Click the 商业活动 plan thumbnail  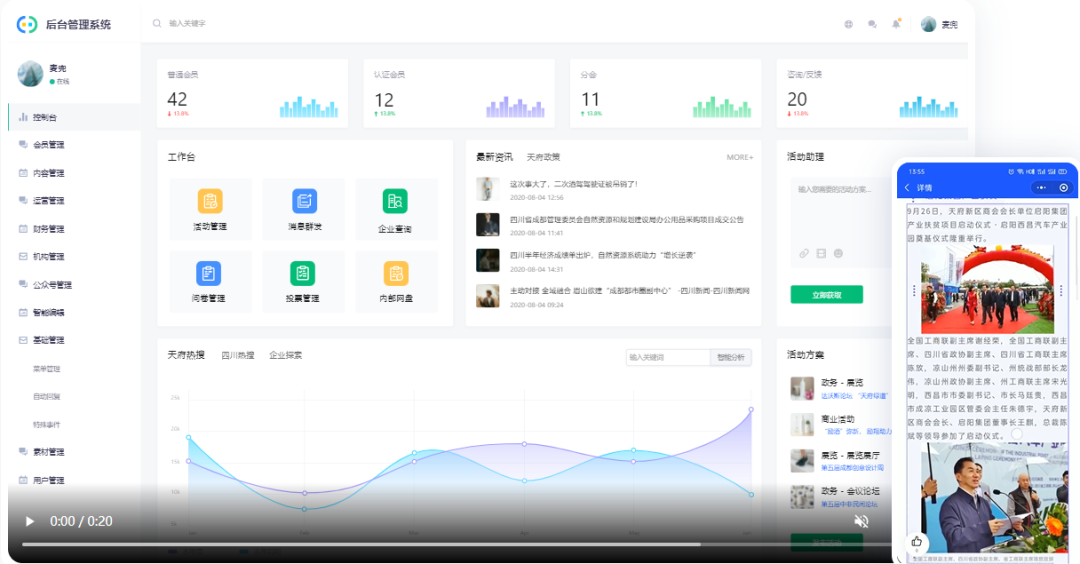click(802, 424)
